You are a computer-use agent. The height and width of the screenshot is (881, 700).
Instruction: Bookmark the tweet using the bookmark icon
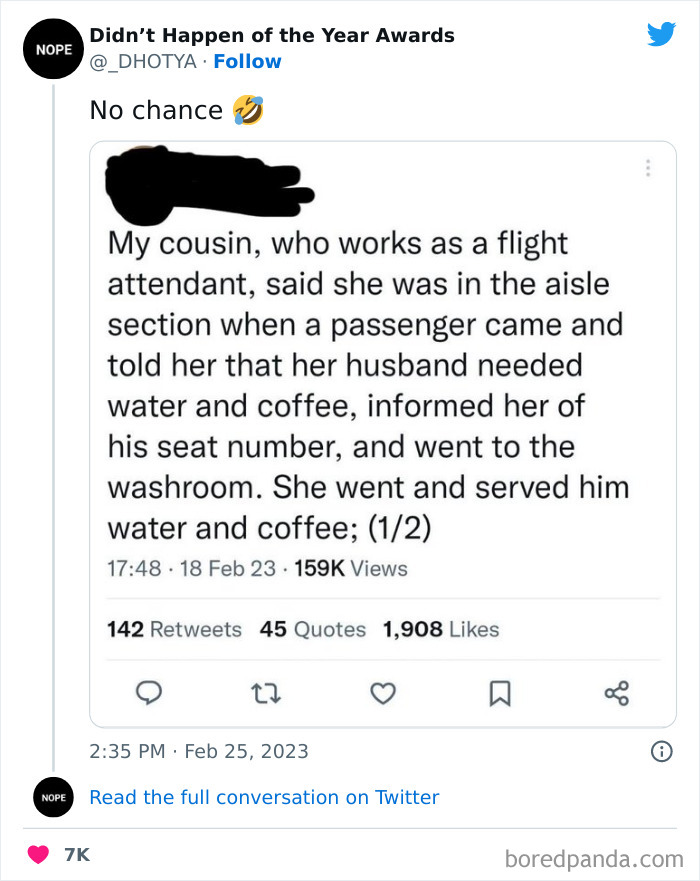pos(500,693)
